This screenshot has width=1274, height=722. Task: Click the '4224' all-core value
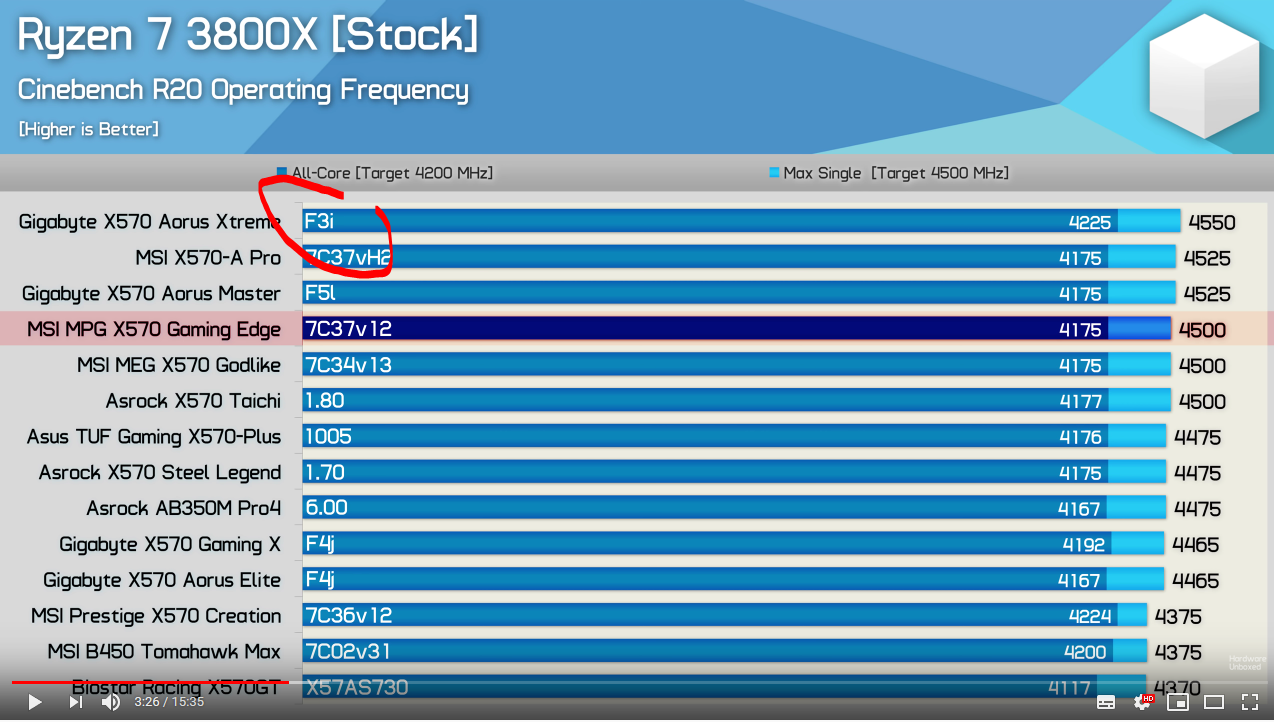[x=1089, y=616]
